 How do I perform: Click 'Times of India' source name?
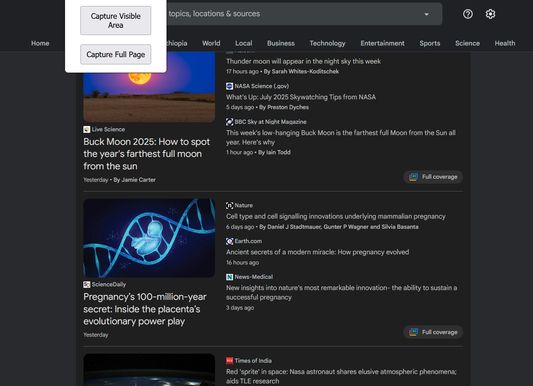pyautogui.click(x=253, y=361)
